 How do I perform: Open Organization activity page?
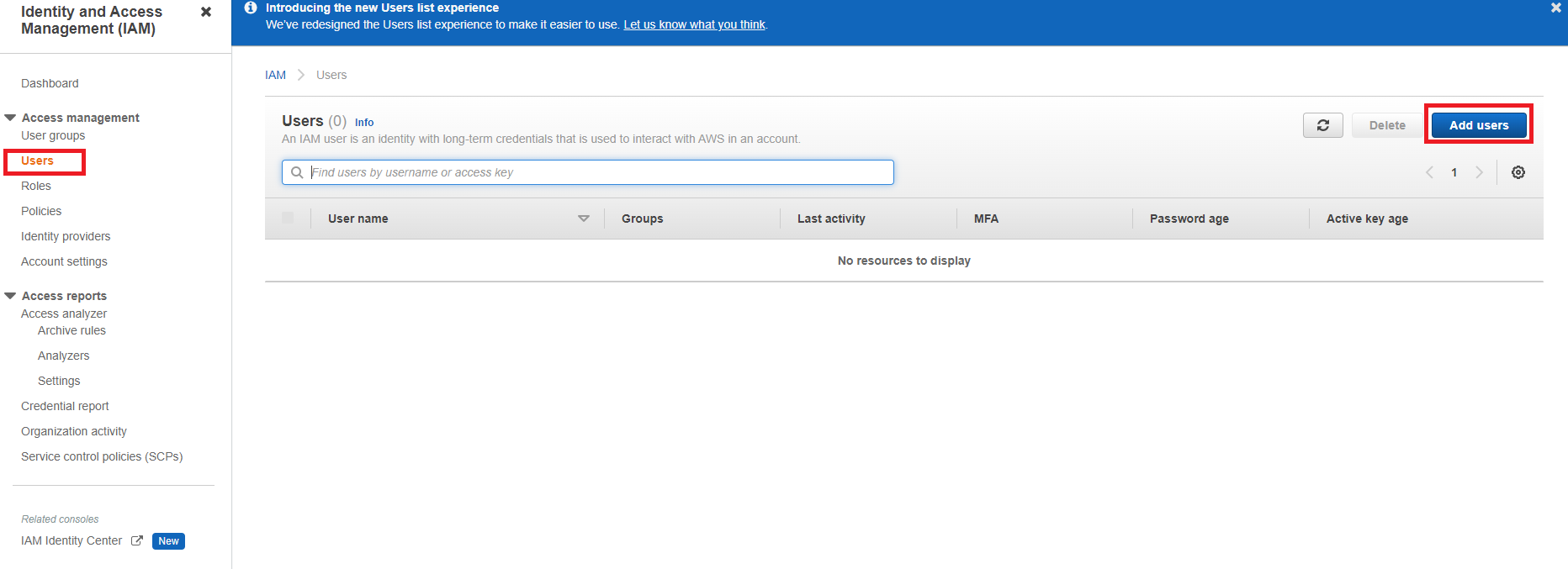pyautogui.click(x=74, y=431)
